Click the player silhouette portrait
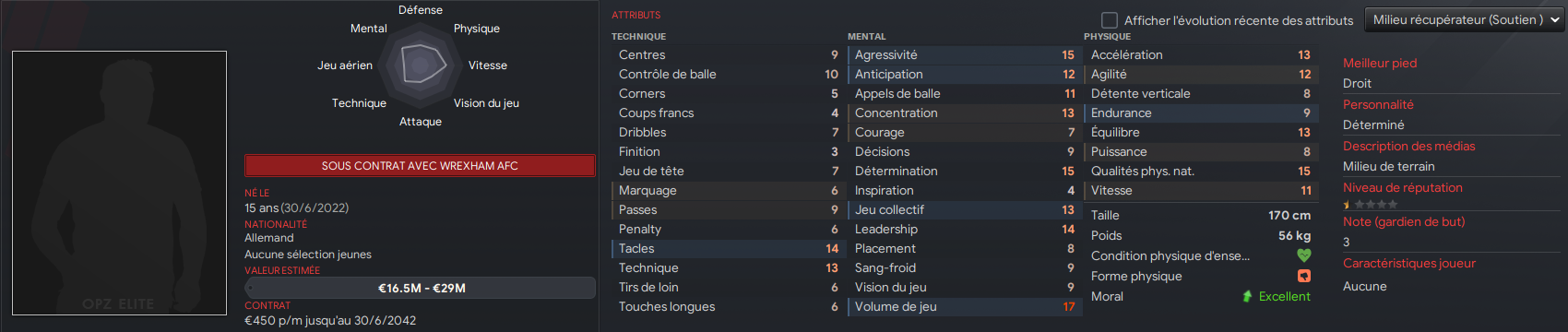 tap(119, 183)
